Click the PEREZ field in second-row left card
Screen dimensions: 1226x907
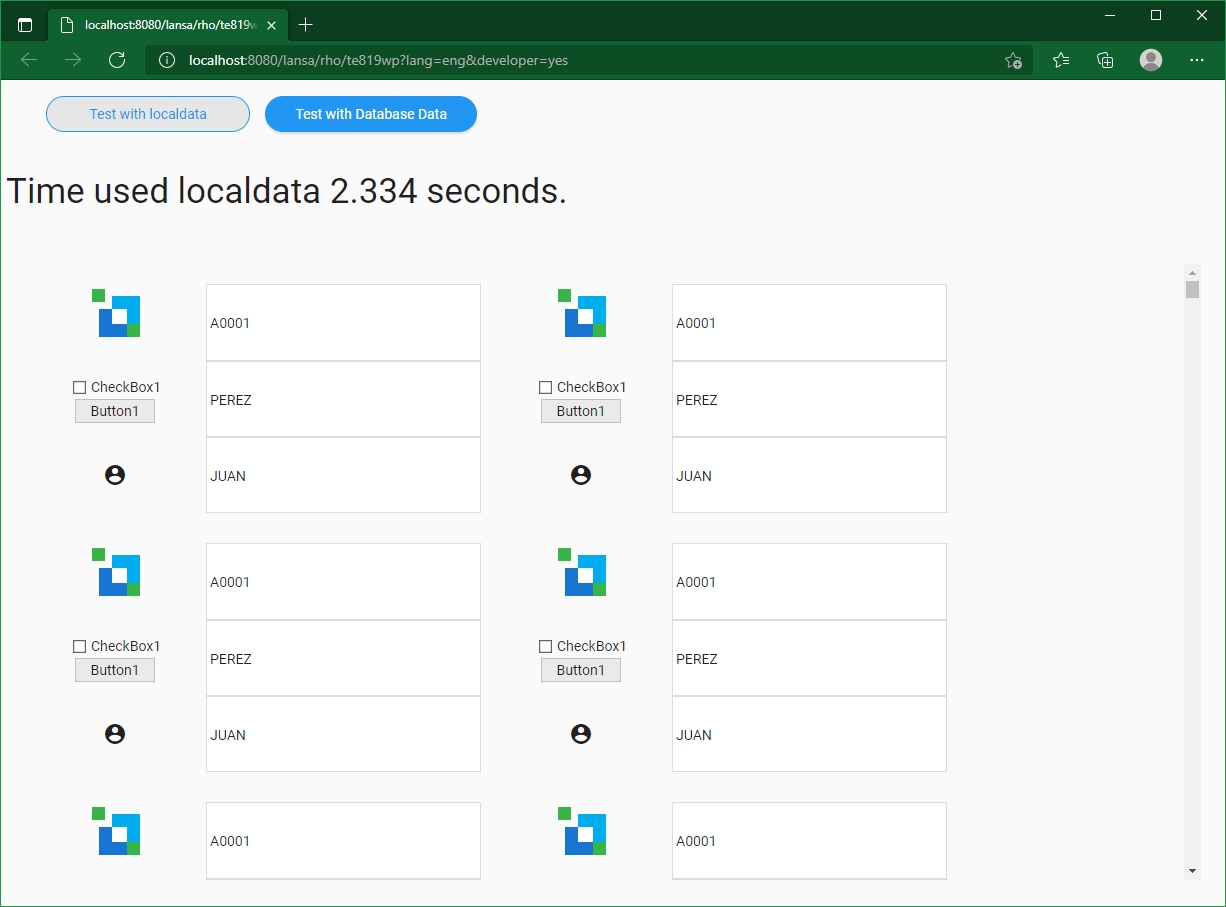(x=343, y=658)
